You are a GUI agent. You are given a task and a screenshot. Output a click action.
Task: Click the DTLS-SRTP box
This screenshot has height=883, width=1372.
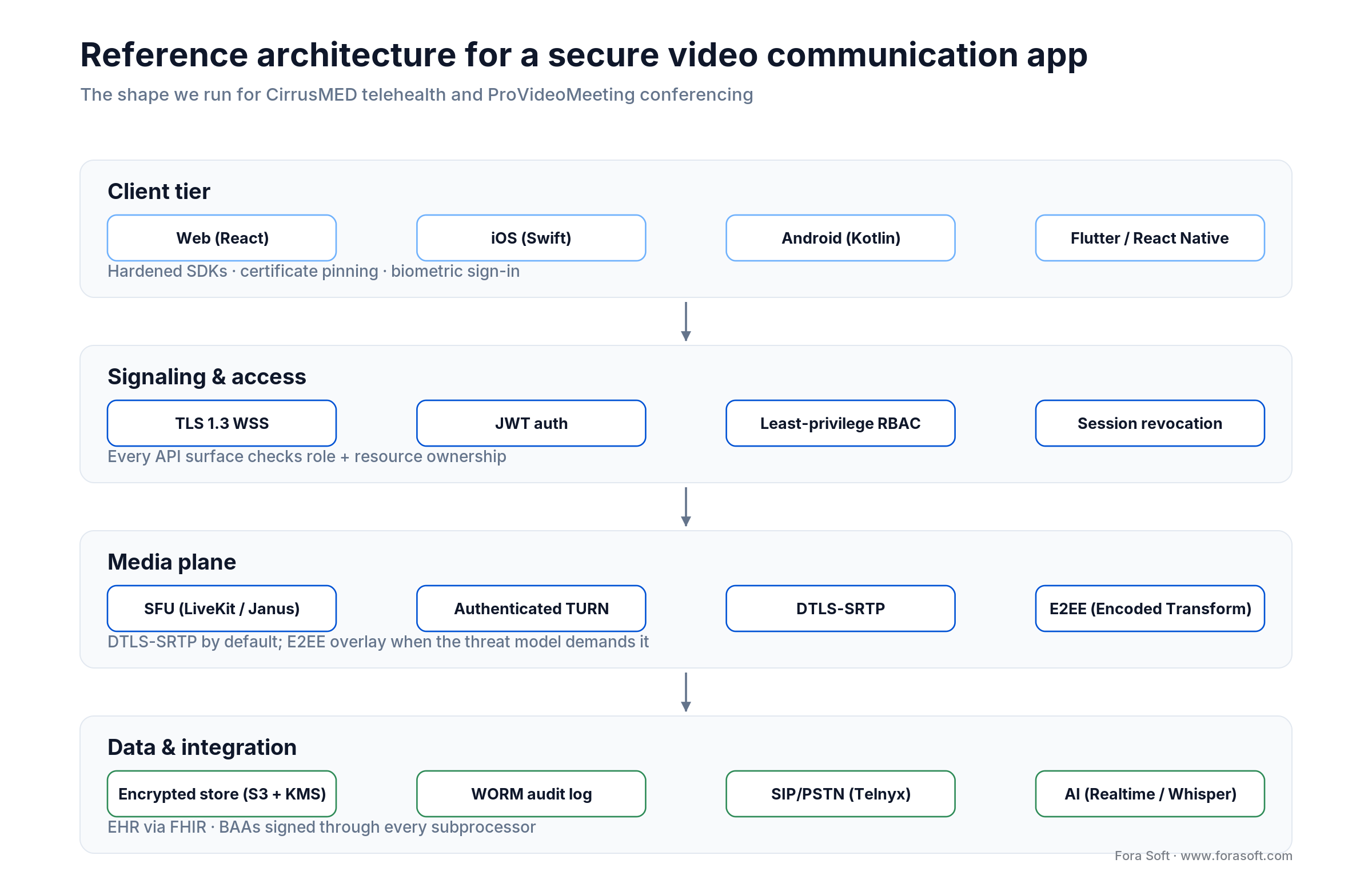841,608
